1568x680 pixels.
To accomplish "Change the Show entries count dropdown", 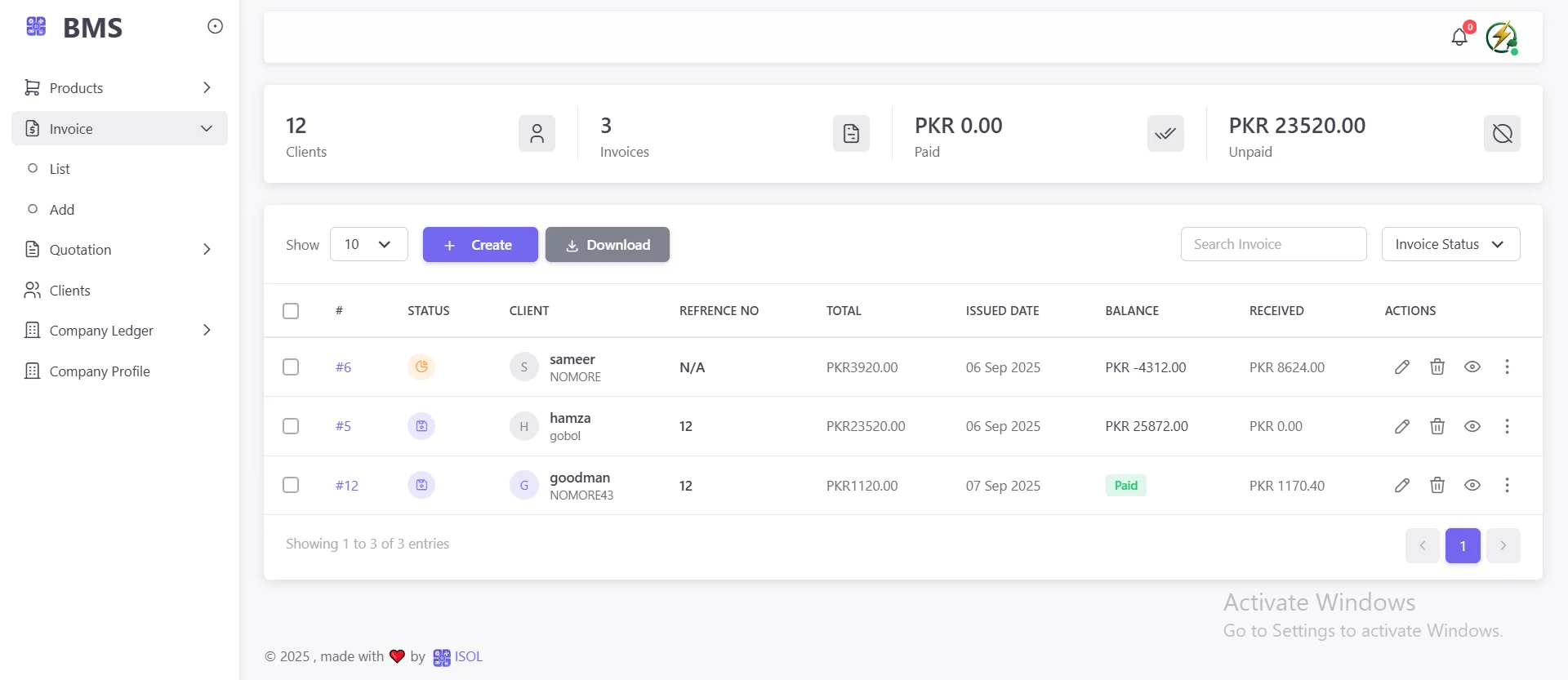I will [x=368, y=244].
